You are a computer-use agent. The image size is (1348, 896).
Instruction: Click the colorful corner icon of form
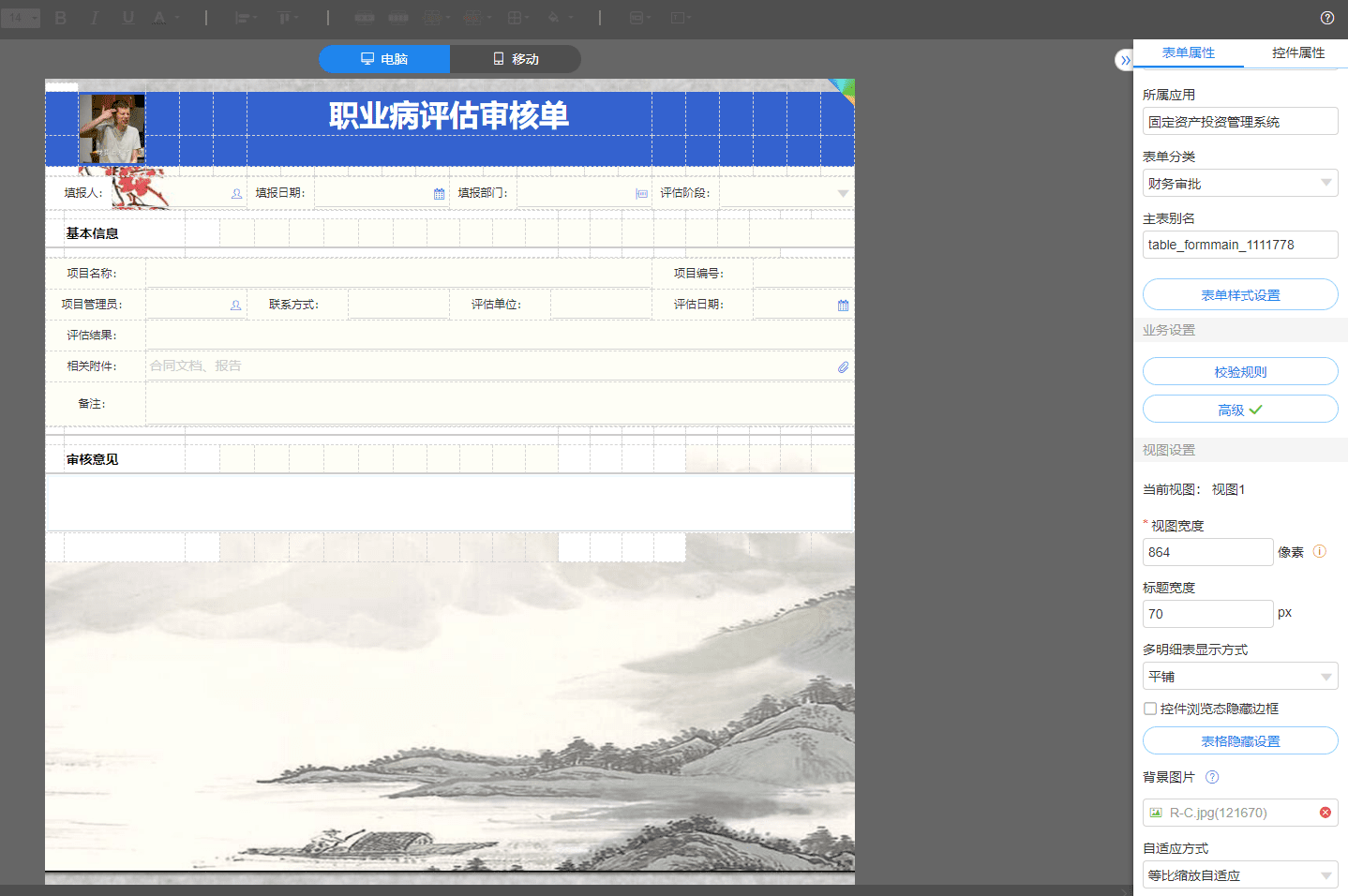click(x=843, y=90)
